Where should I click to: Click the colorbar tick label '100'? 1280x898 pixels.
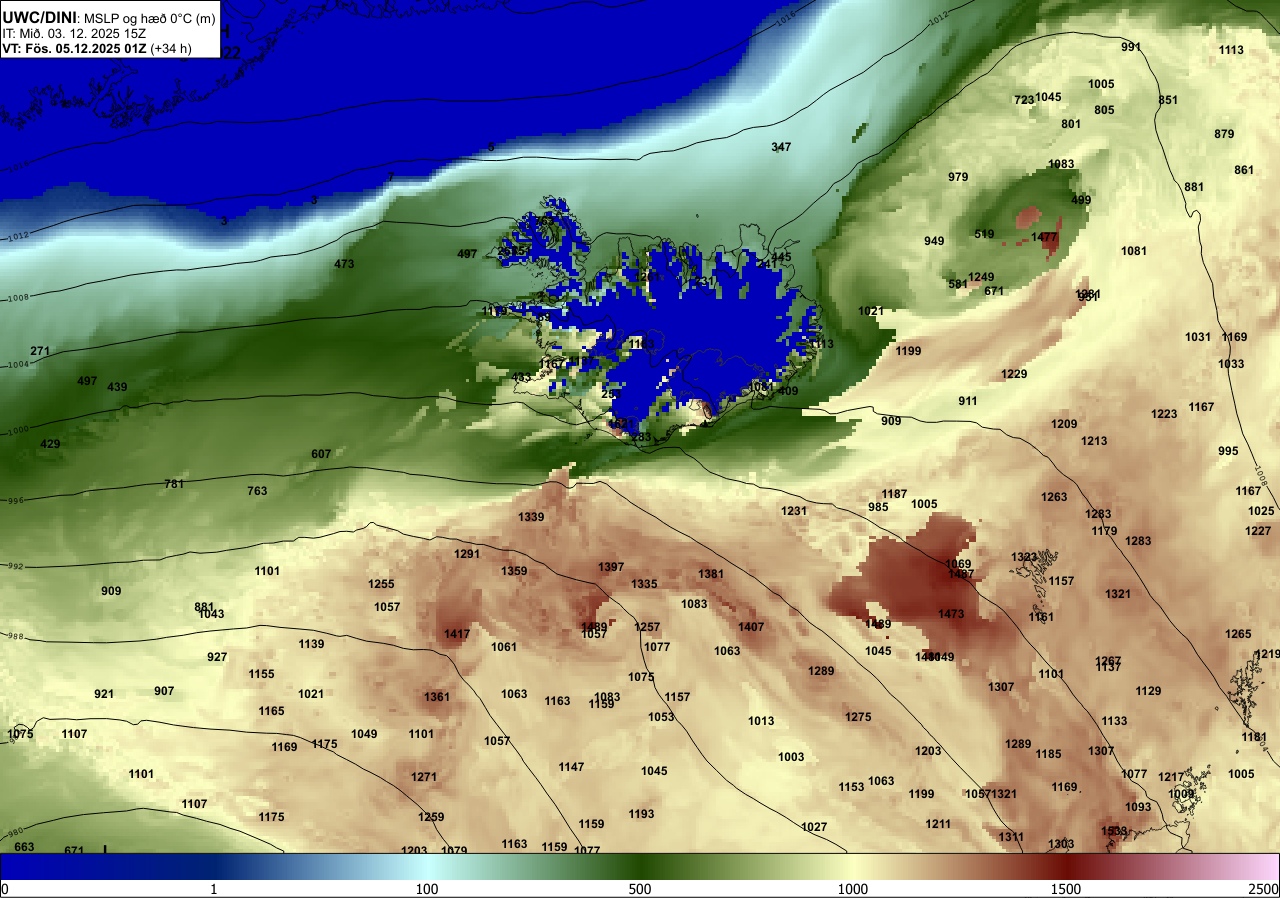click(x=427, y=889)
